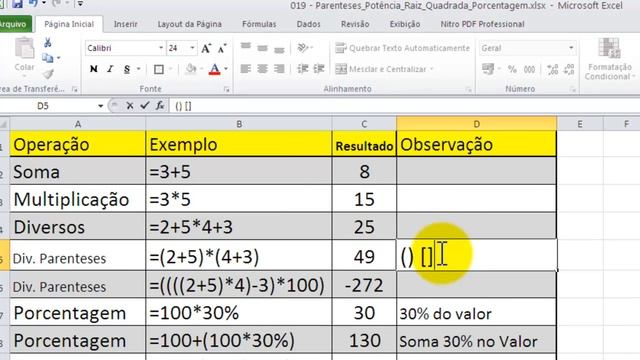Click the cell borders icon
640x360 pixels.
(x=159, y=69)
